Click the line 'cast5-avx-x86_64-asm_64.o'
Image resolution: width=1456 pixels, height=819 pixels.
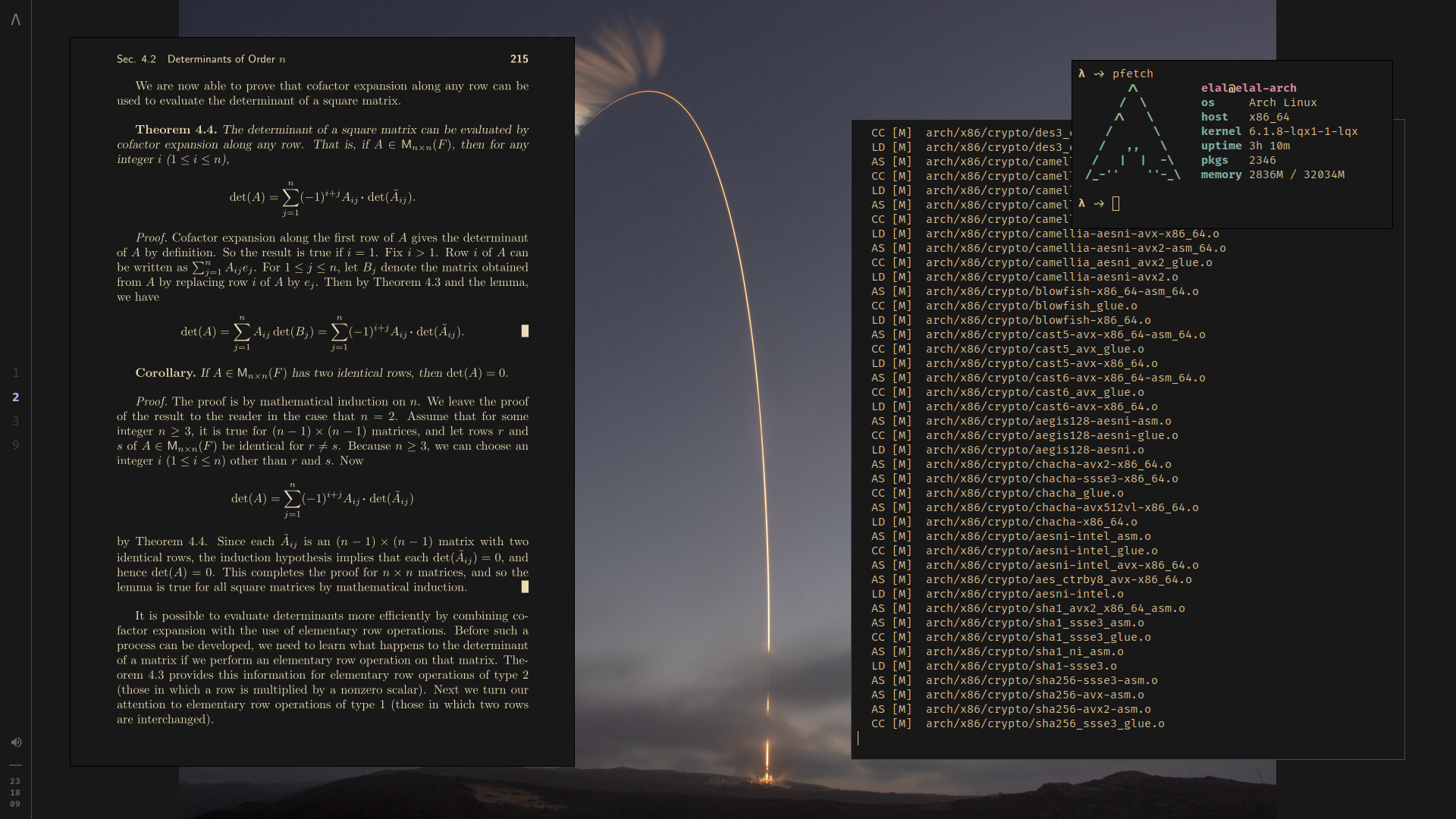pos(1038,334)
